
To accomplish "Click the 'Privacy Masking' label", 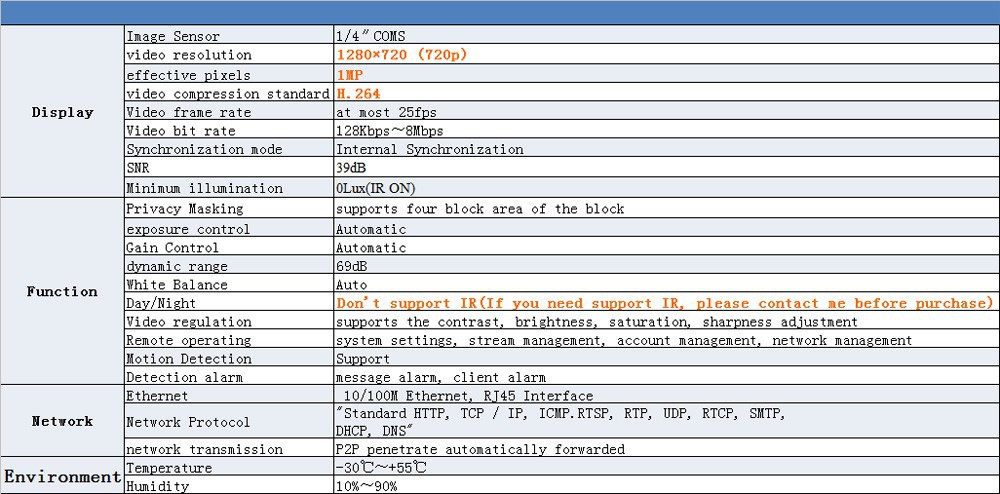I will pyautogui.click(x=184, y=208).
